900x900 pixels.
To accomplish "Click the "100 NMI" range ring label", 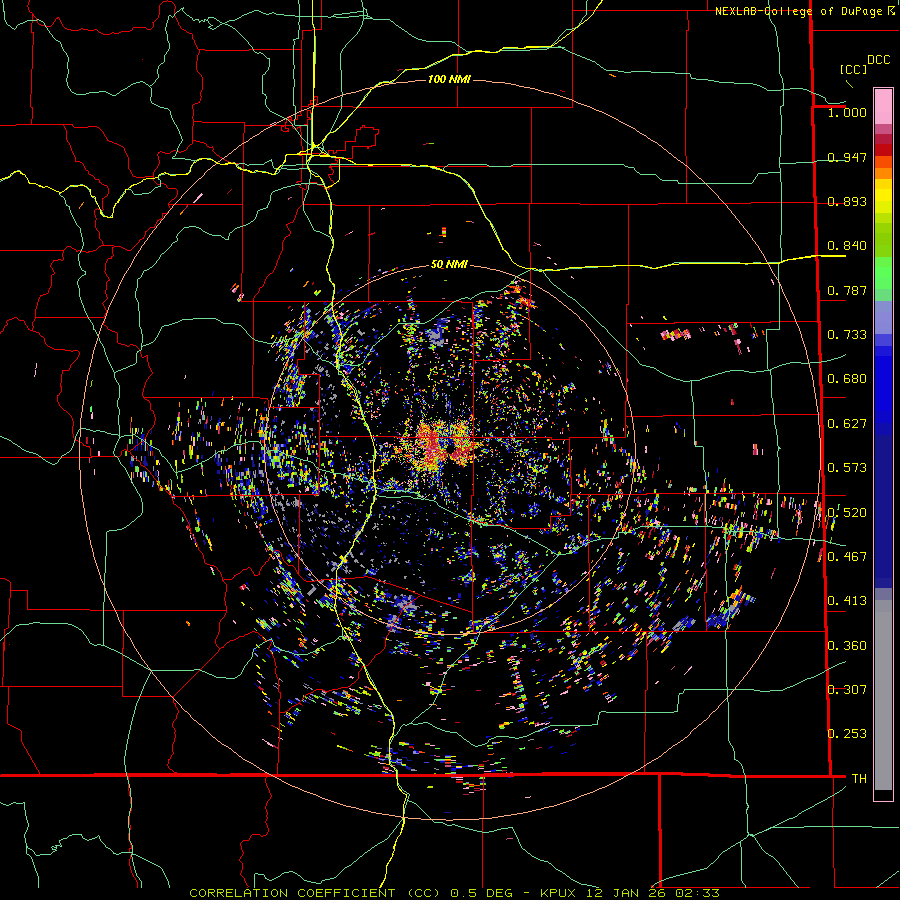I will [x=449, y=79].
